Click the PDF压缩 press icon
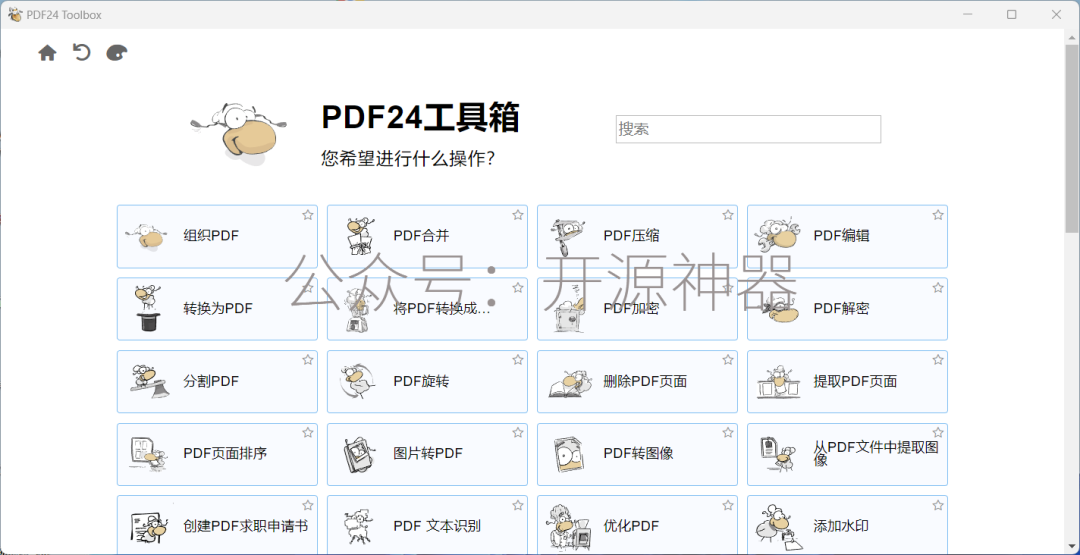Image resolution: width=1080 pixels, height=555 pixels. click(568, 236)
